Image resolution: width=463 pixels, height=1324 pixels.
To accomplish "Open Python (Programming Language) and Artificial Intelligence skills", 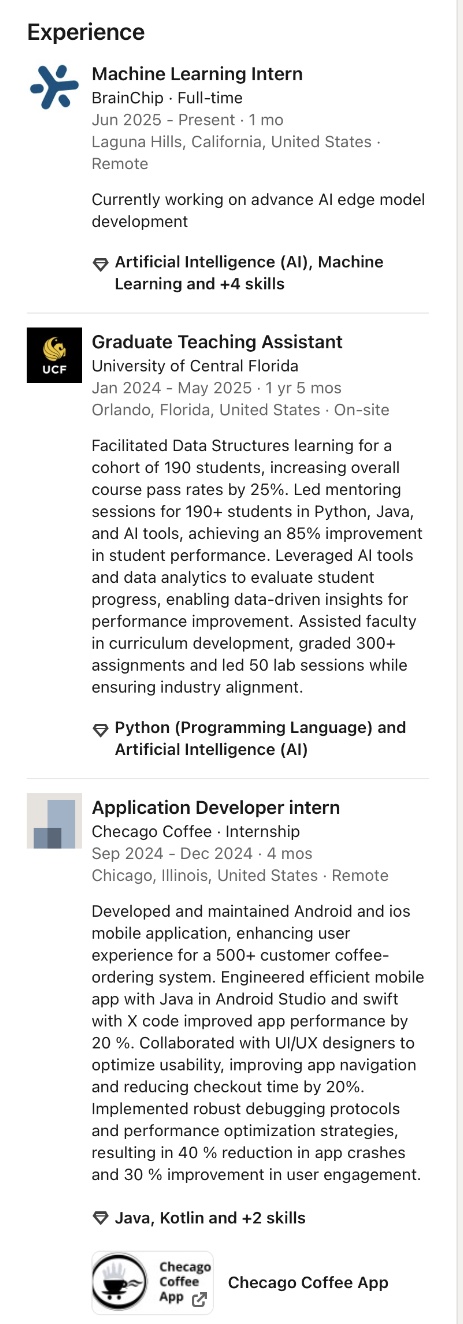I will click(260, 738).
